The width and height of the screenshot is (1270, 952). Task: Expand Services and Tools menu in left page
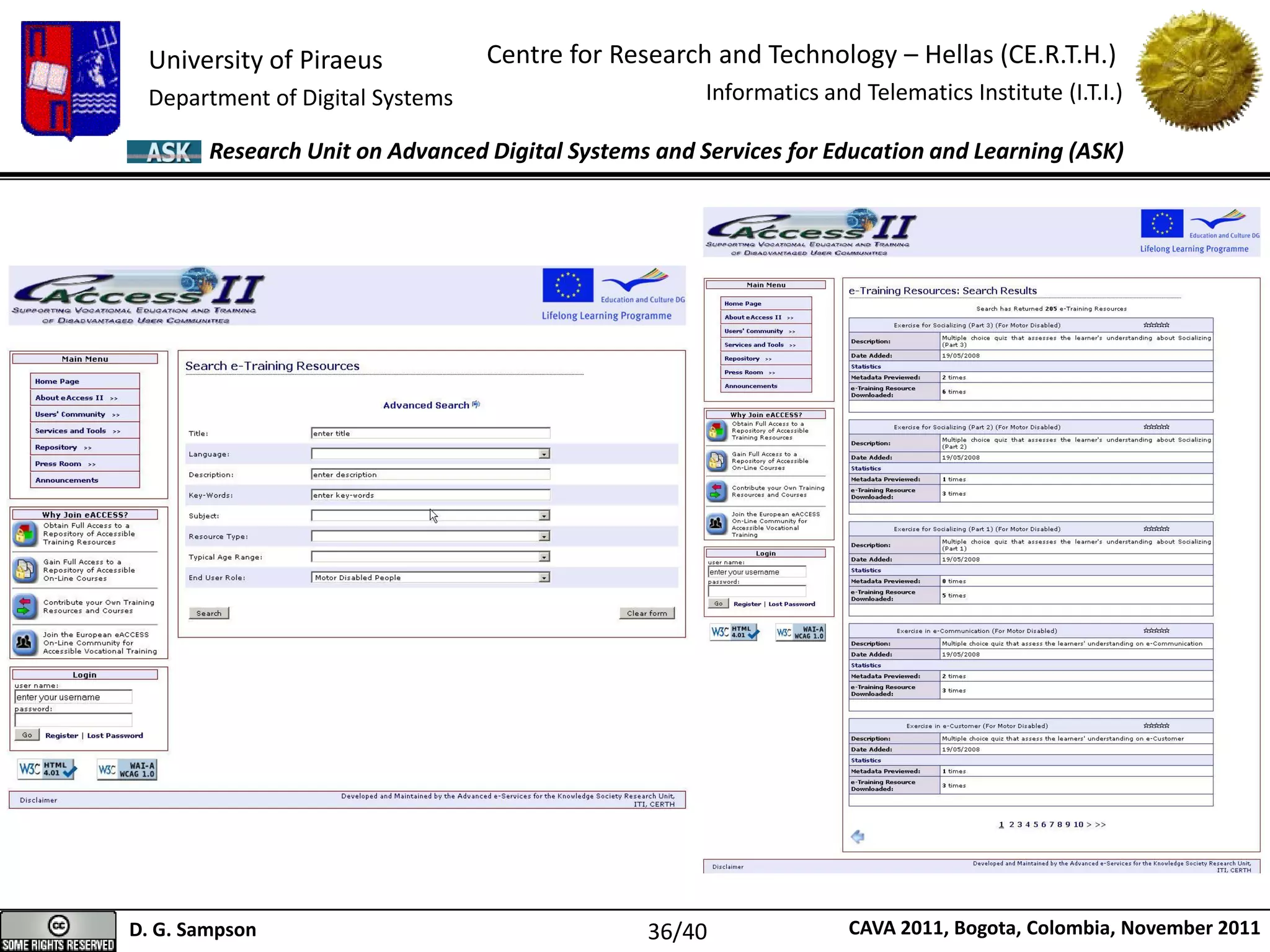pos(84,431)
